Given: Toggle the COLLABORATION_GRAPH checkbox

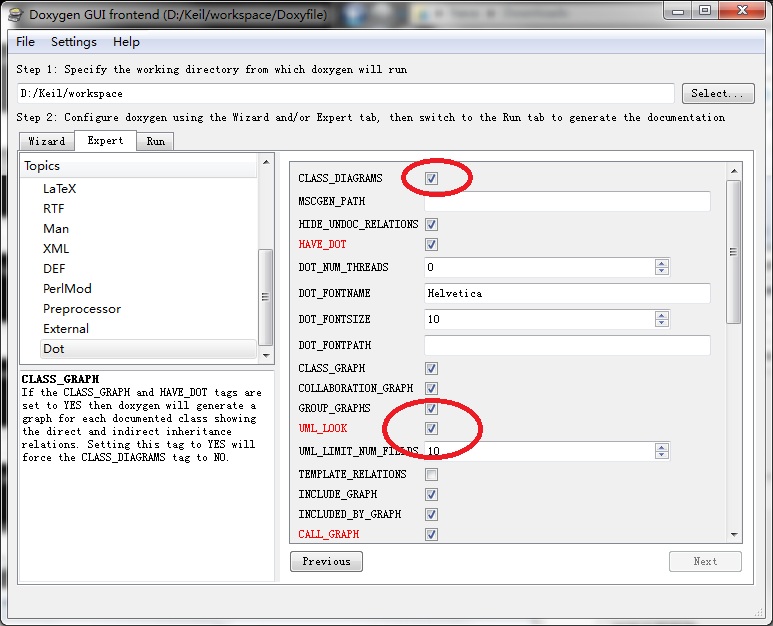Looking at the screenshot, I should coord(431,388).
